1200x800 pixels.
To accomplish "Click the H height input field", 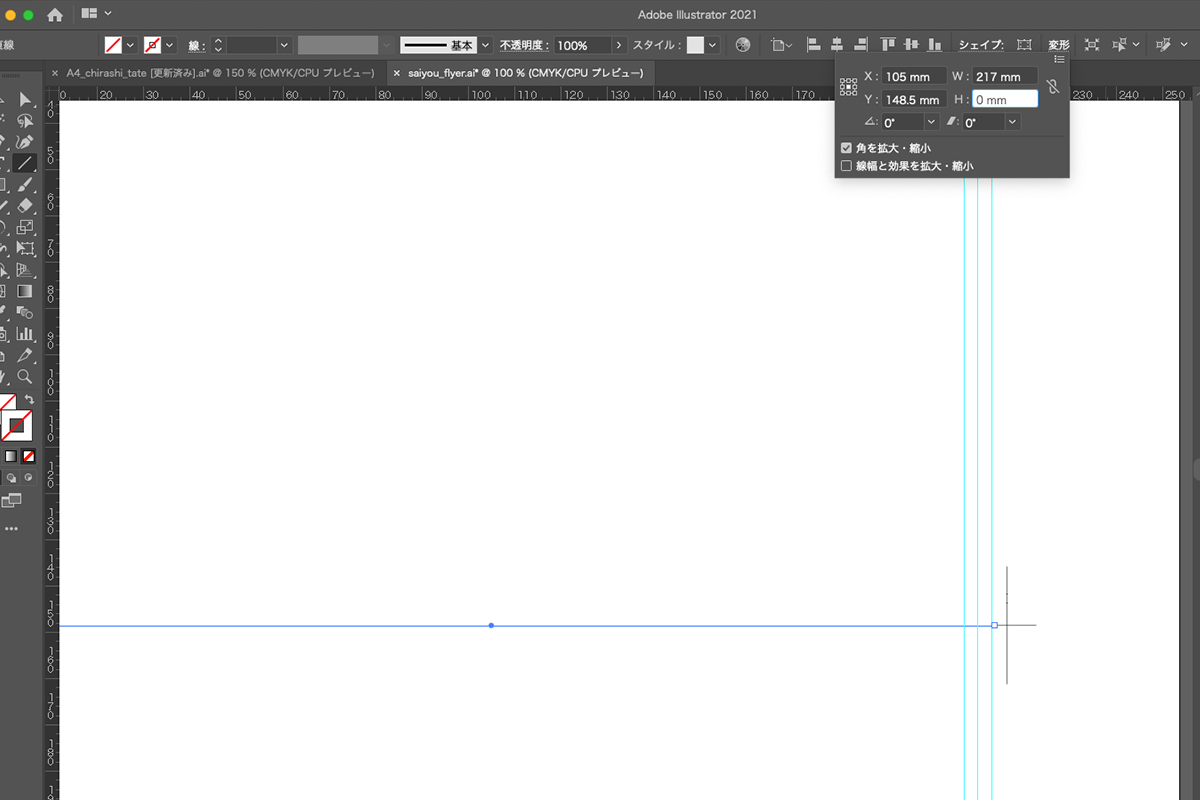I will (1004, 100).
